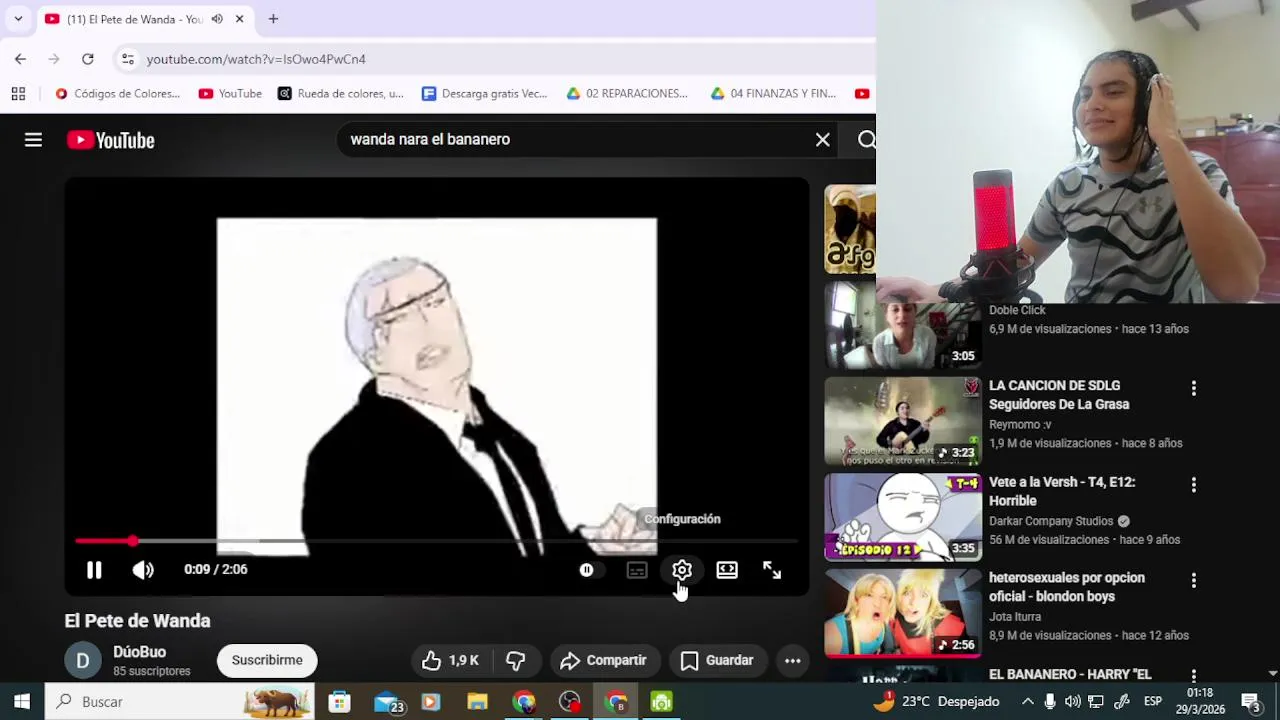Open Descarga gratis Vec bookmark
Image resolution: width=1280 pixels, height=720 pixels.
[x=485, y=94]
